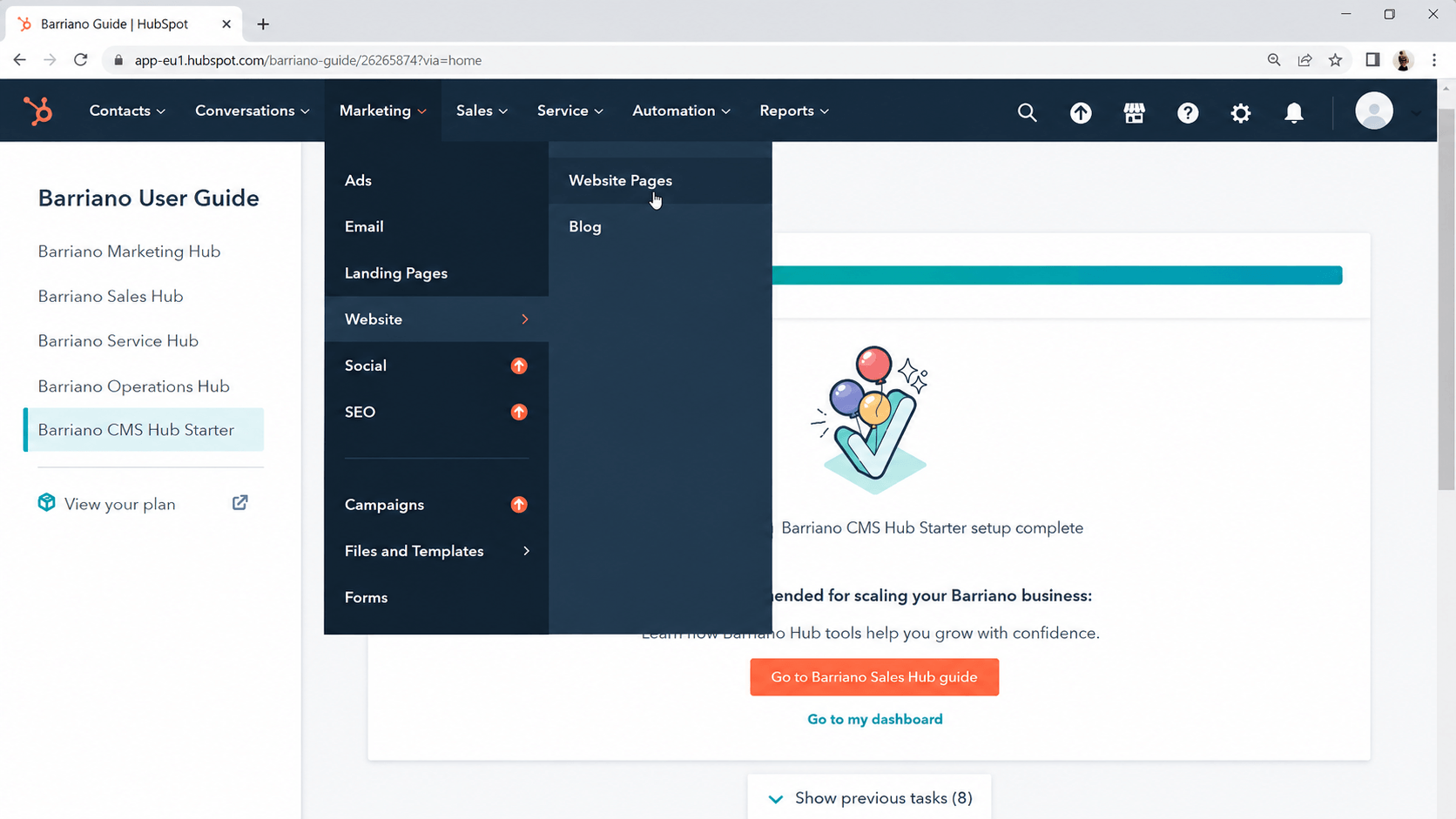Reload the page with the refresh icon
The width and height of the screenshot is (1456, 819).
point(81,60)
